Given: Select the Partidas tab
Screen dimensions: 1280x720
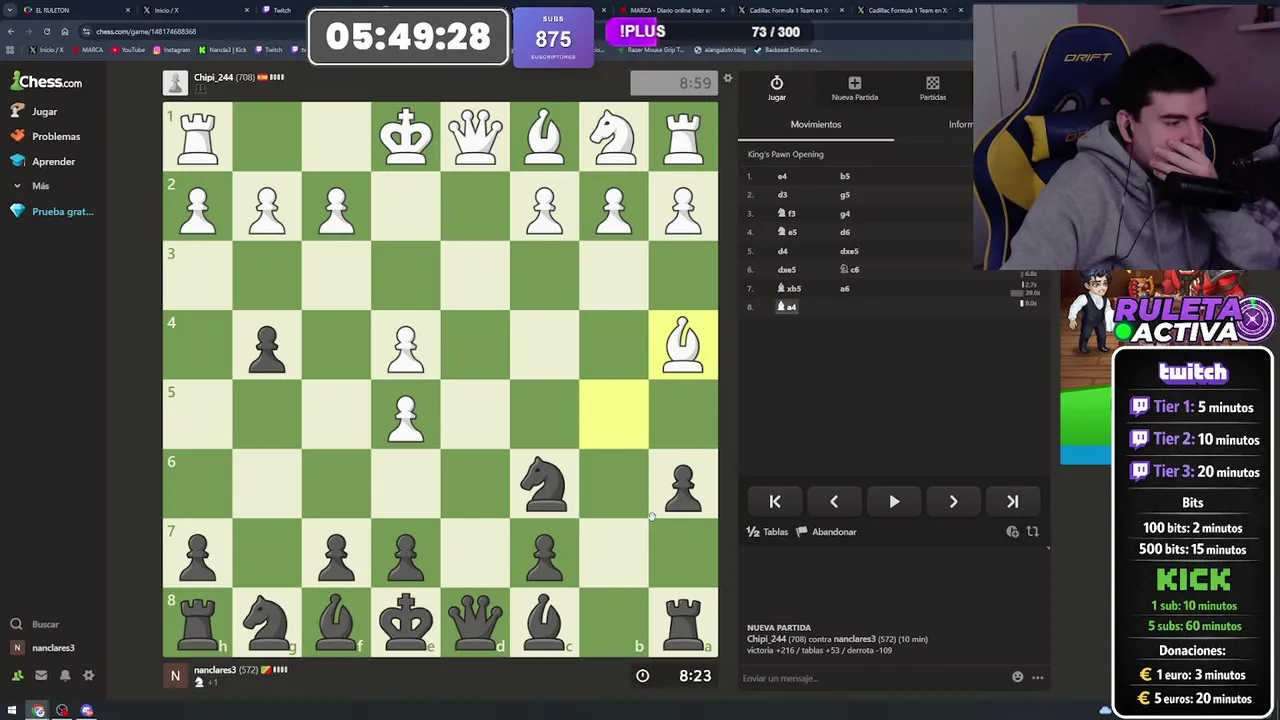Looking at the screenshot, I should point(933,88).
